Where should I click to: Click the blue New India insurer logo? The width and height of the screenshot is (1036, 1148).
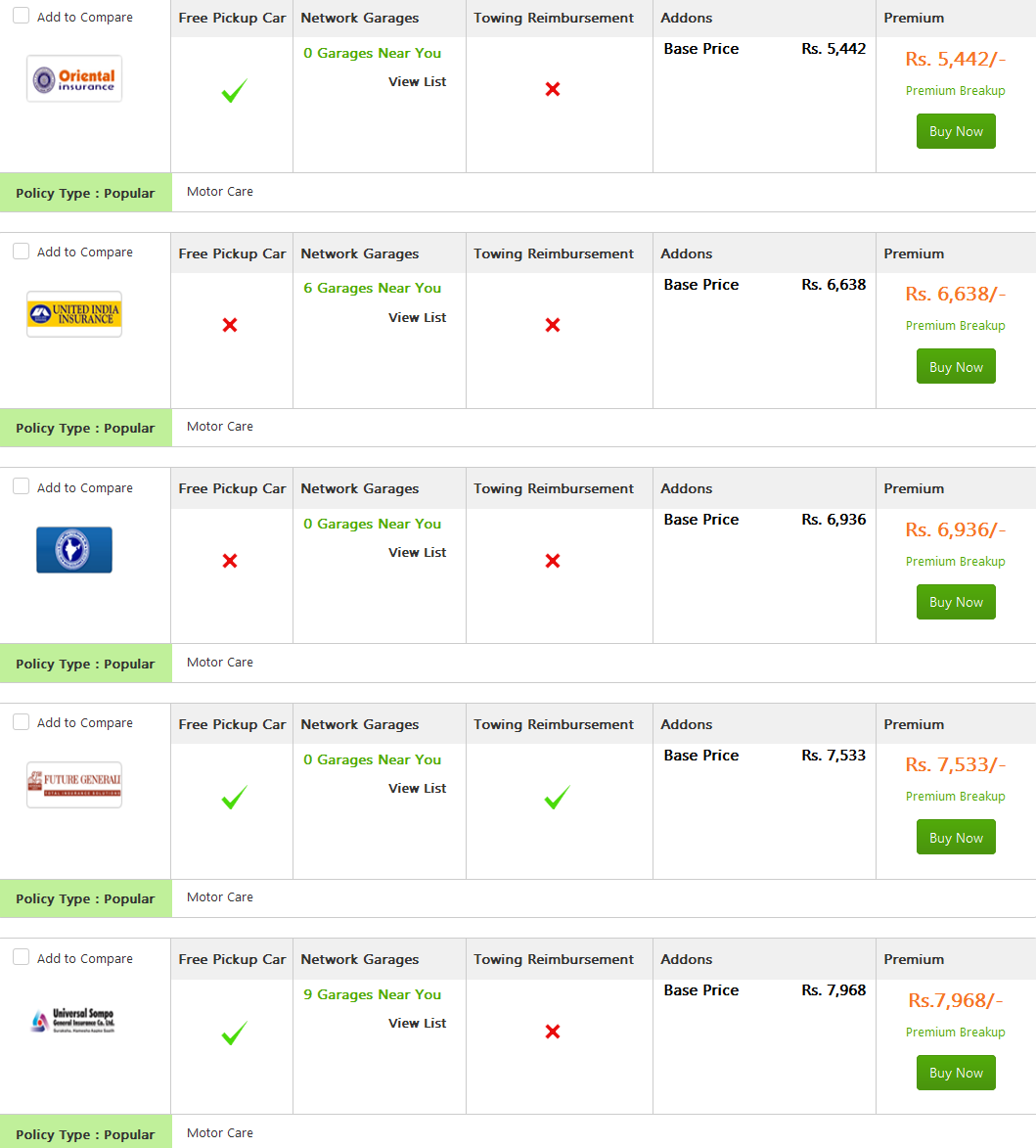tap(74, 550)
